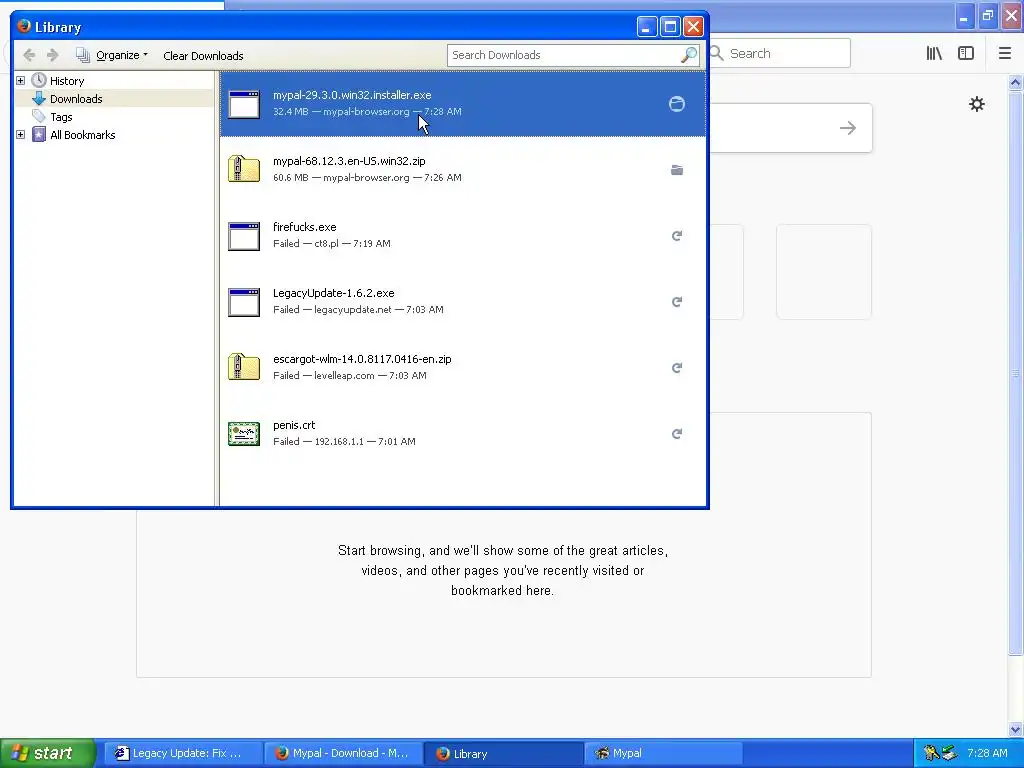Click browser Search box in Mypal window
This screenshot has height=768, width=1024.
click(780, 54)
